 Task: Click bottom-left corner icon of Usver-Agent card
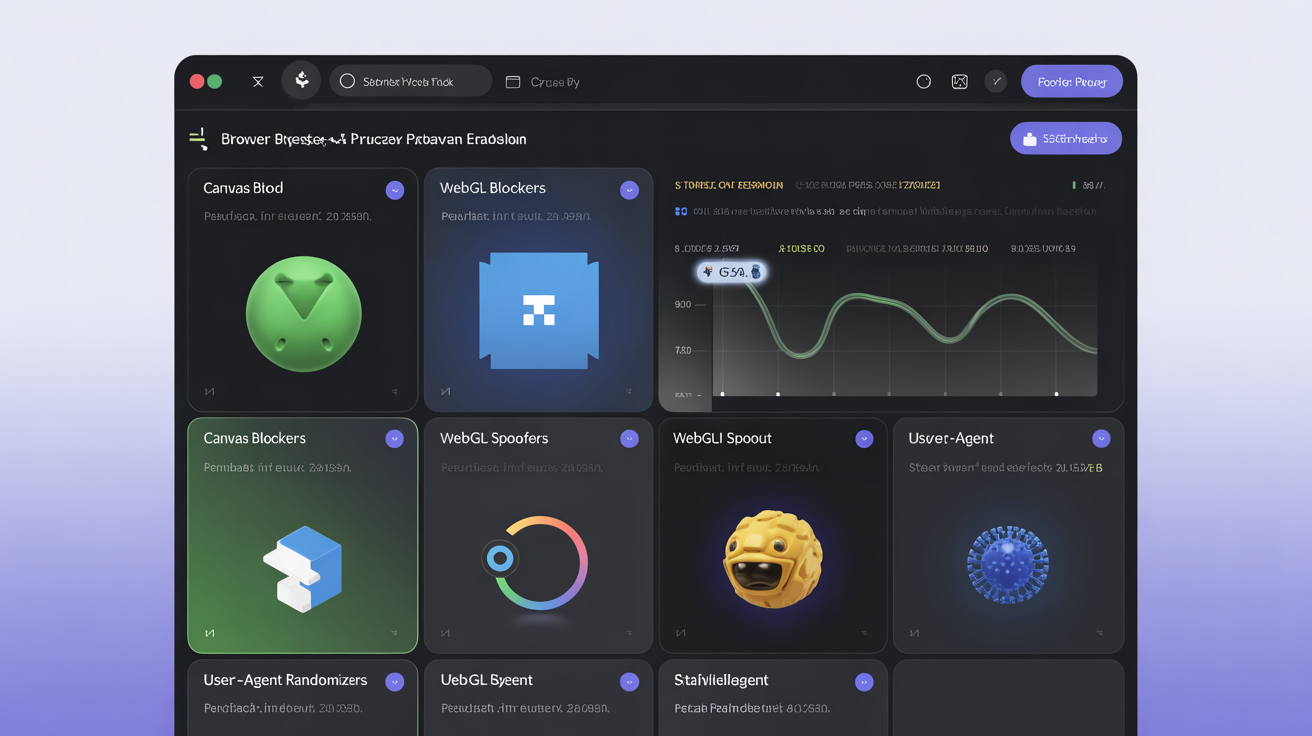914,633
